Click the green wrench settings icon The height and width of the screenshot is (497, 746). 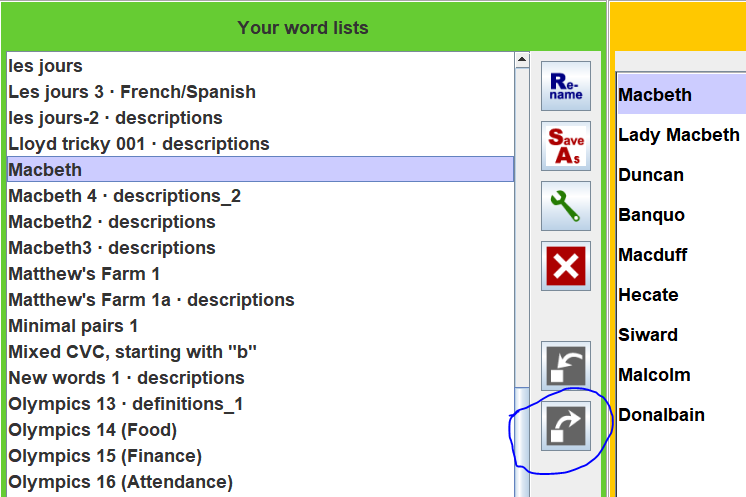pyautogui.click(x=566, y=206)
